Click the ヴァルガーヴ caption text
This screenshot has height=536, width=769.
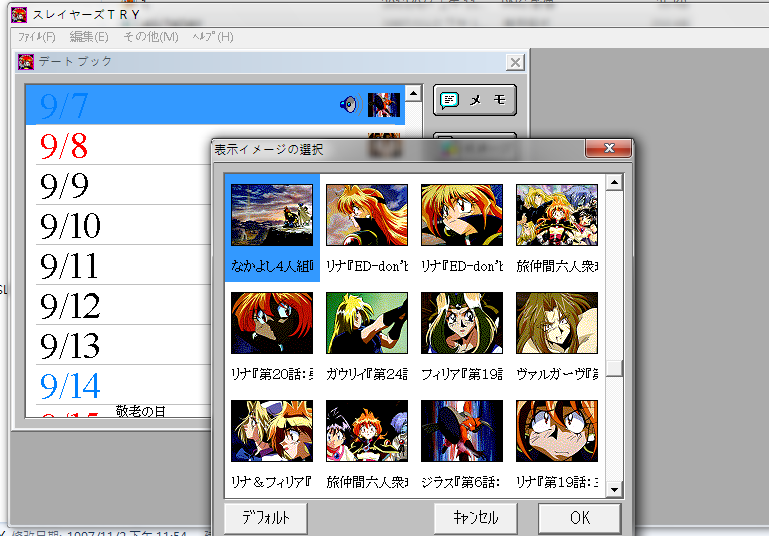tap(557, 375)
